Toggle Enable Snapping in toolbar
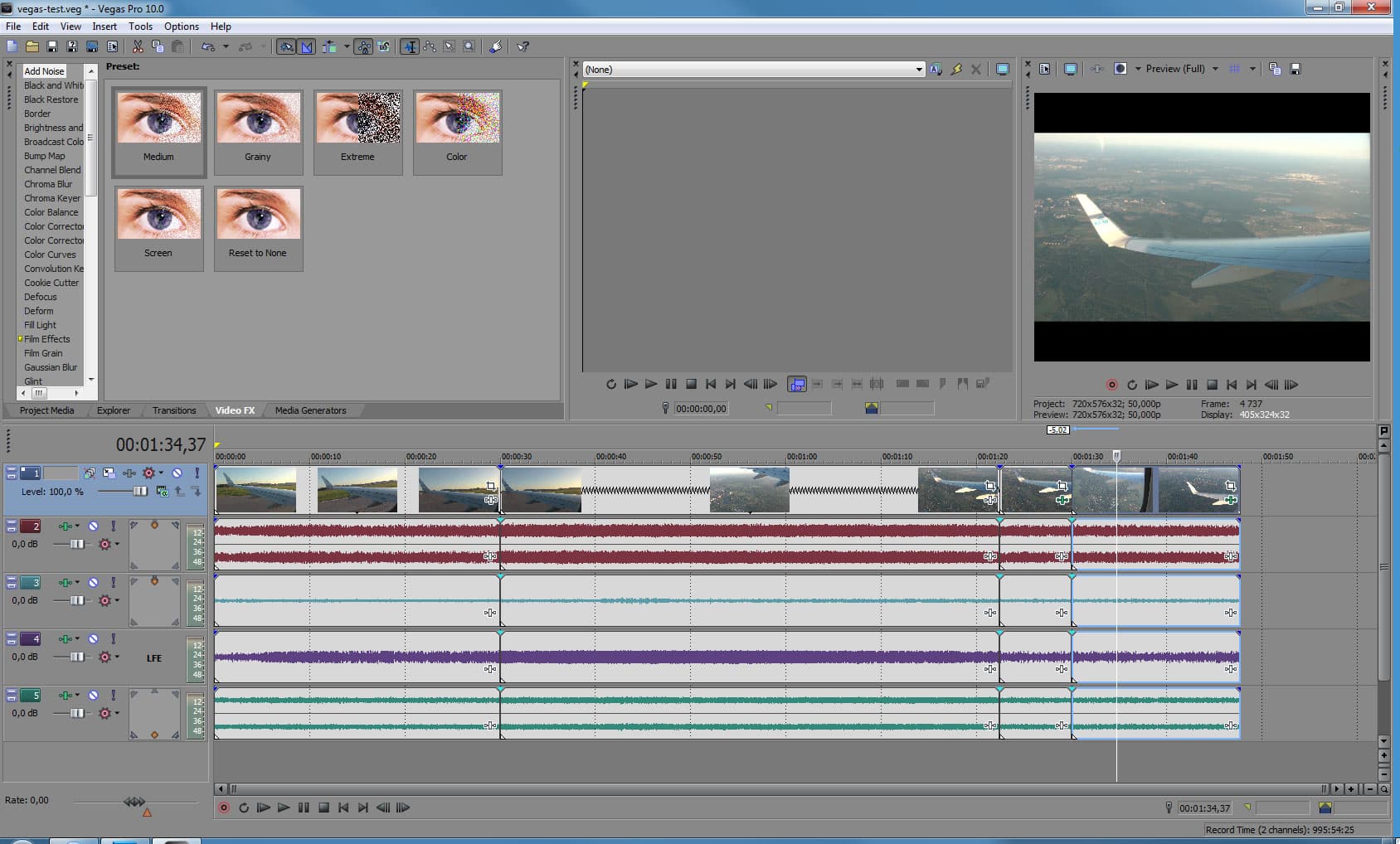 [x=286, y=47]
